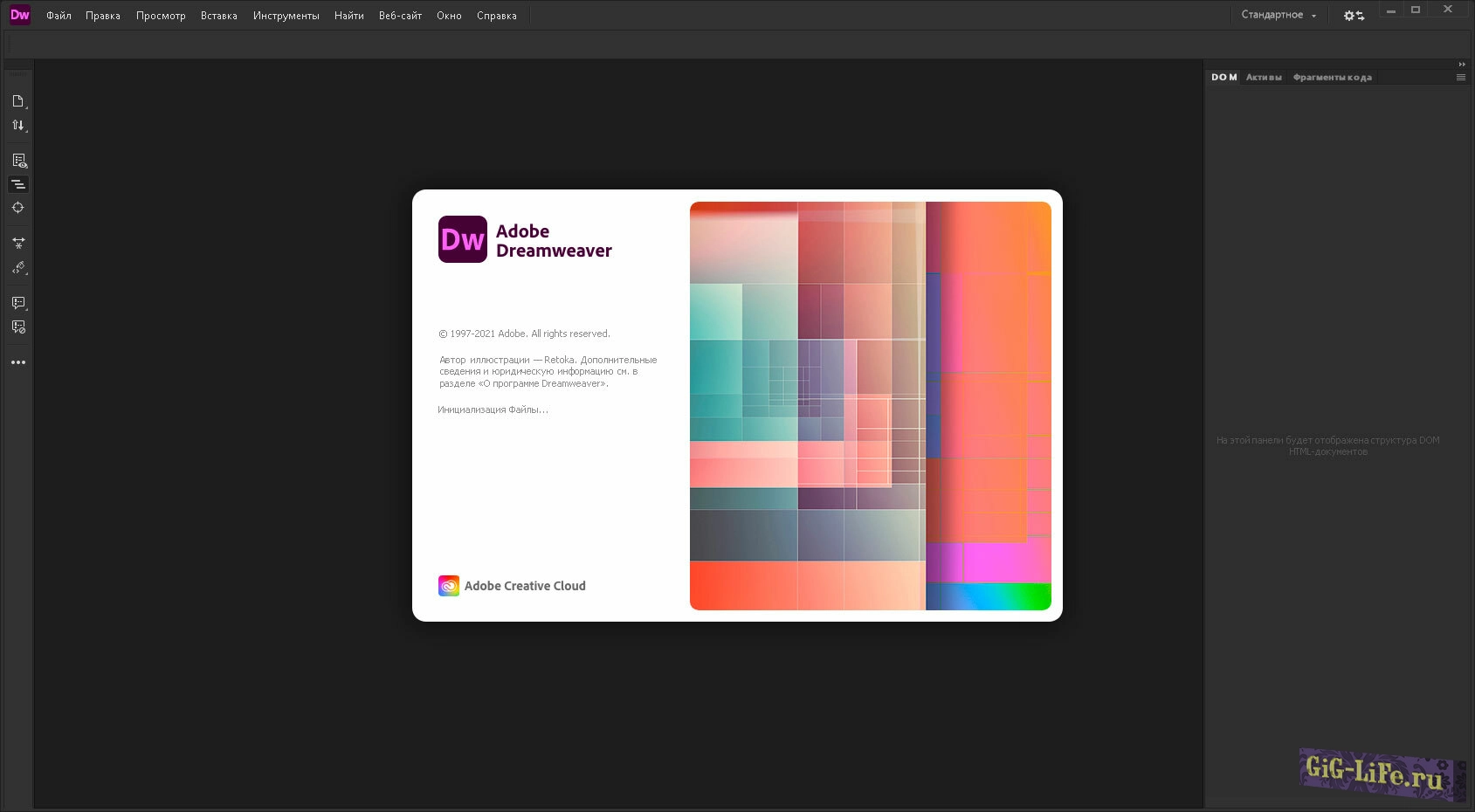Click the Adobe Creative Cloud logo on splash
1475x812 pixels.
click(449, 586)
